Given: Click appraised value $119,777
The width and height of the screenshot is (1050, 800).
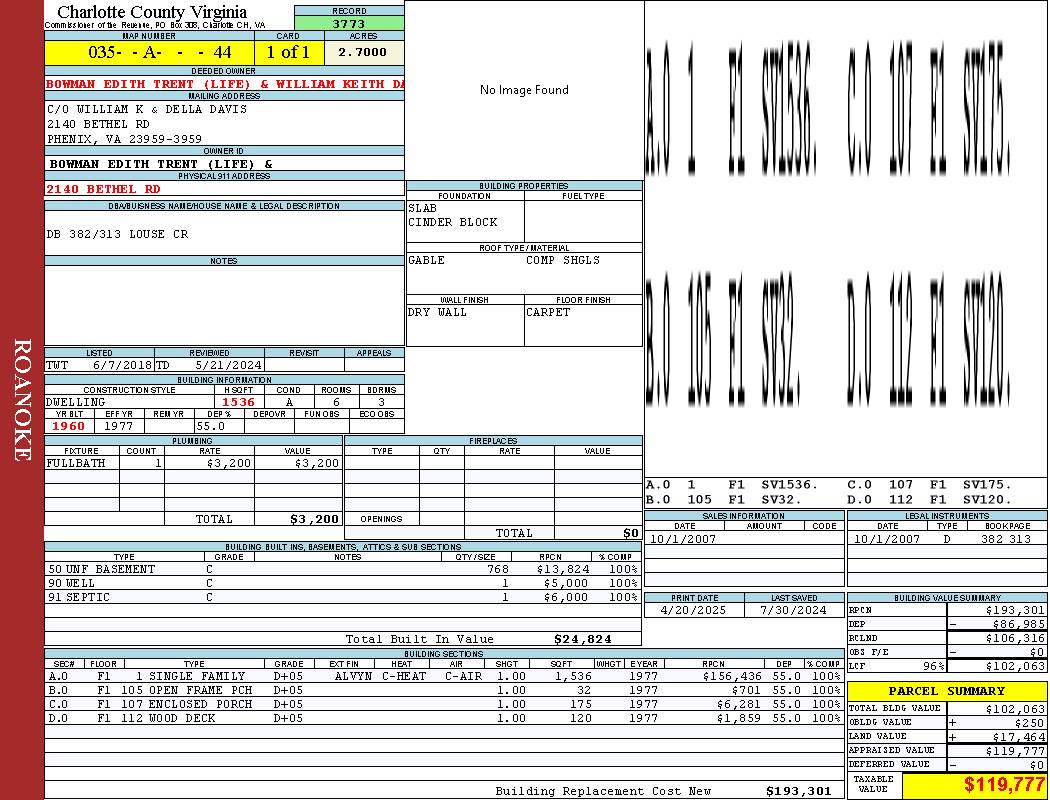Looking at the screenshot, I should tap(1015, 751).
